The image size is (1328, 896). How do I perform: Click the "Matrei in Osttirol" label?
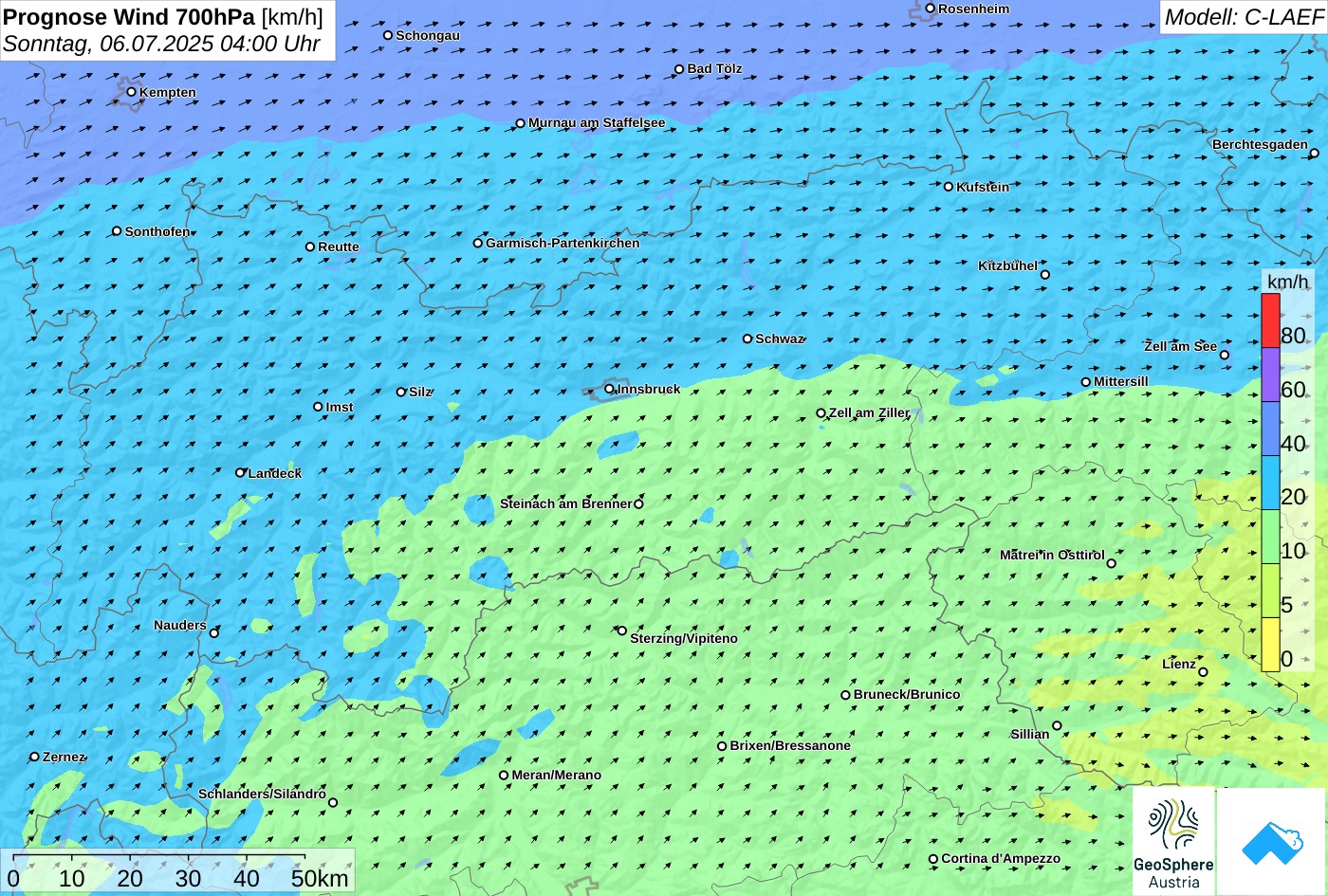[x=1052, y=555]
